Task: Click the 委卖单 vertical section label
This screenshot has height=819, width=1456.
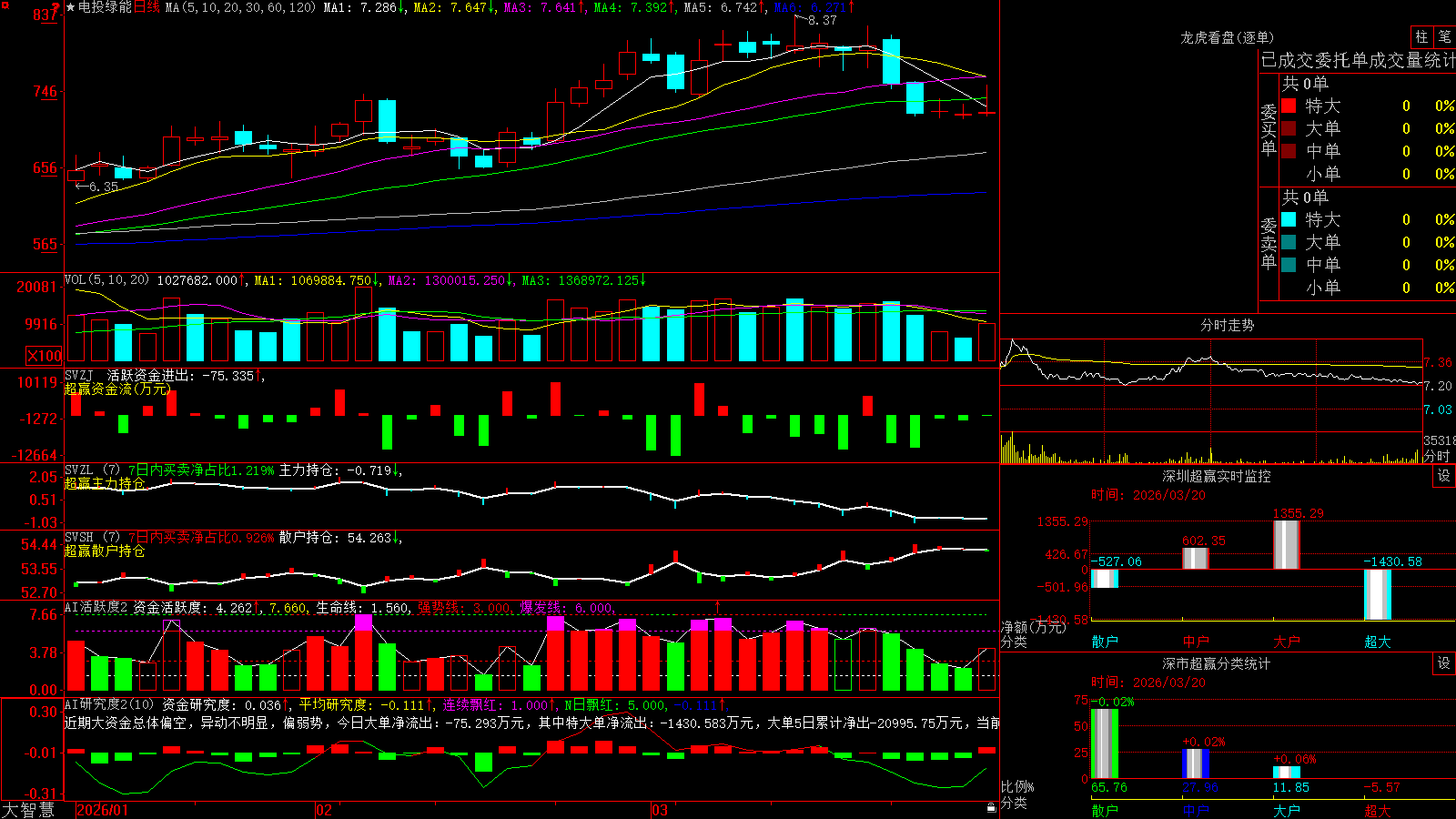Action: [x=1269, y=242]
